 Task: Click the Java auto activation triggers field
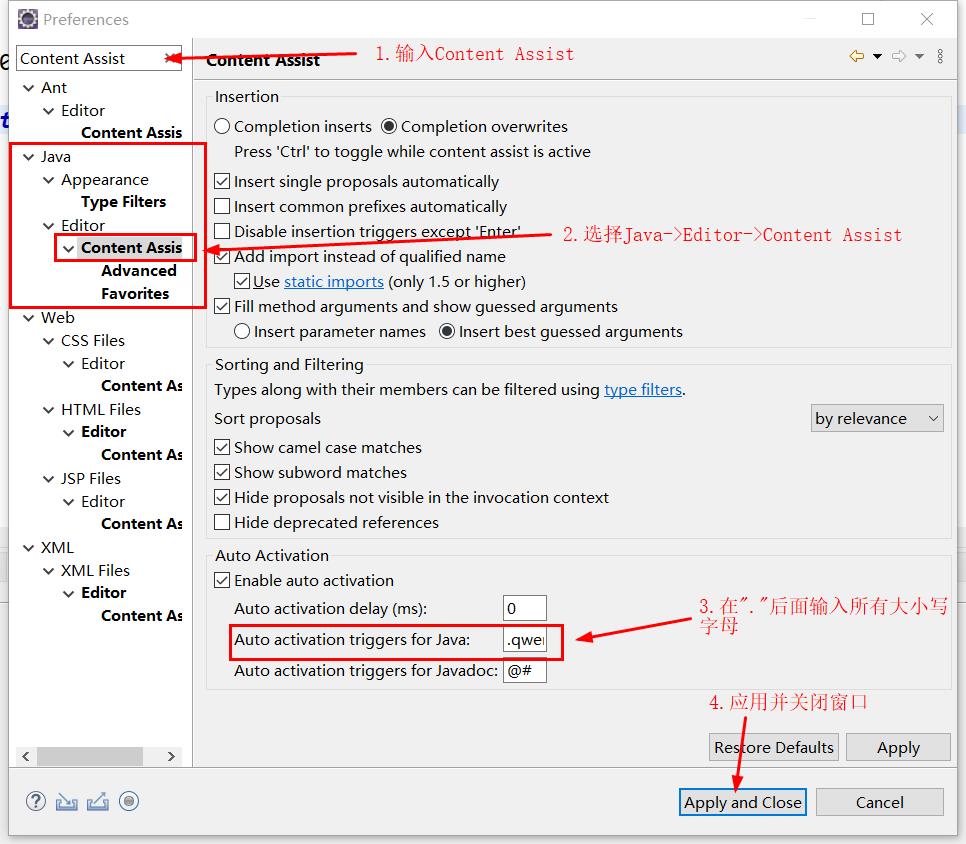pos(525,640)
